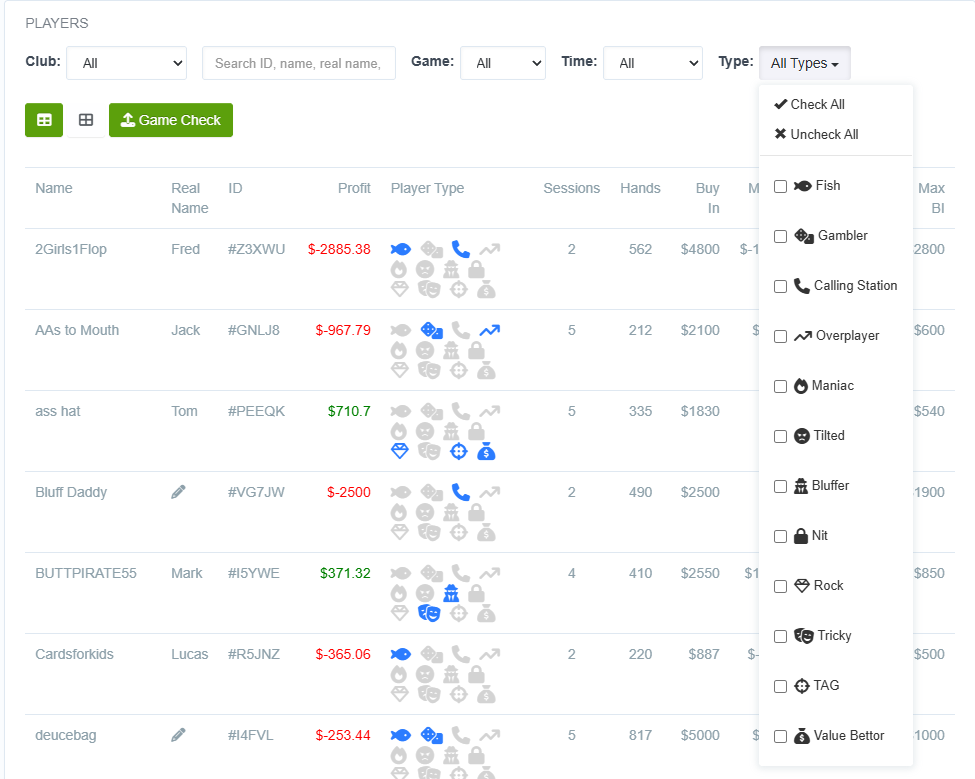The width and height of the screenshot is (975, 779).
Task: Select Uncheck All in type menu
Action: click(816, 134)
